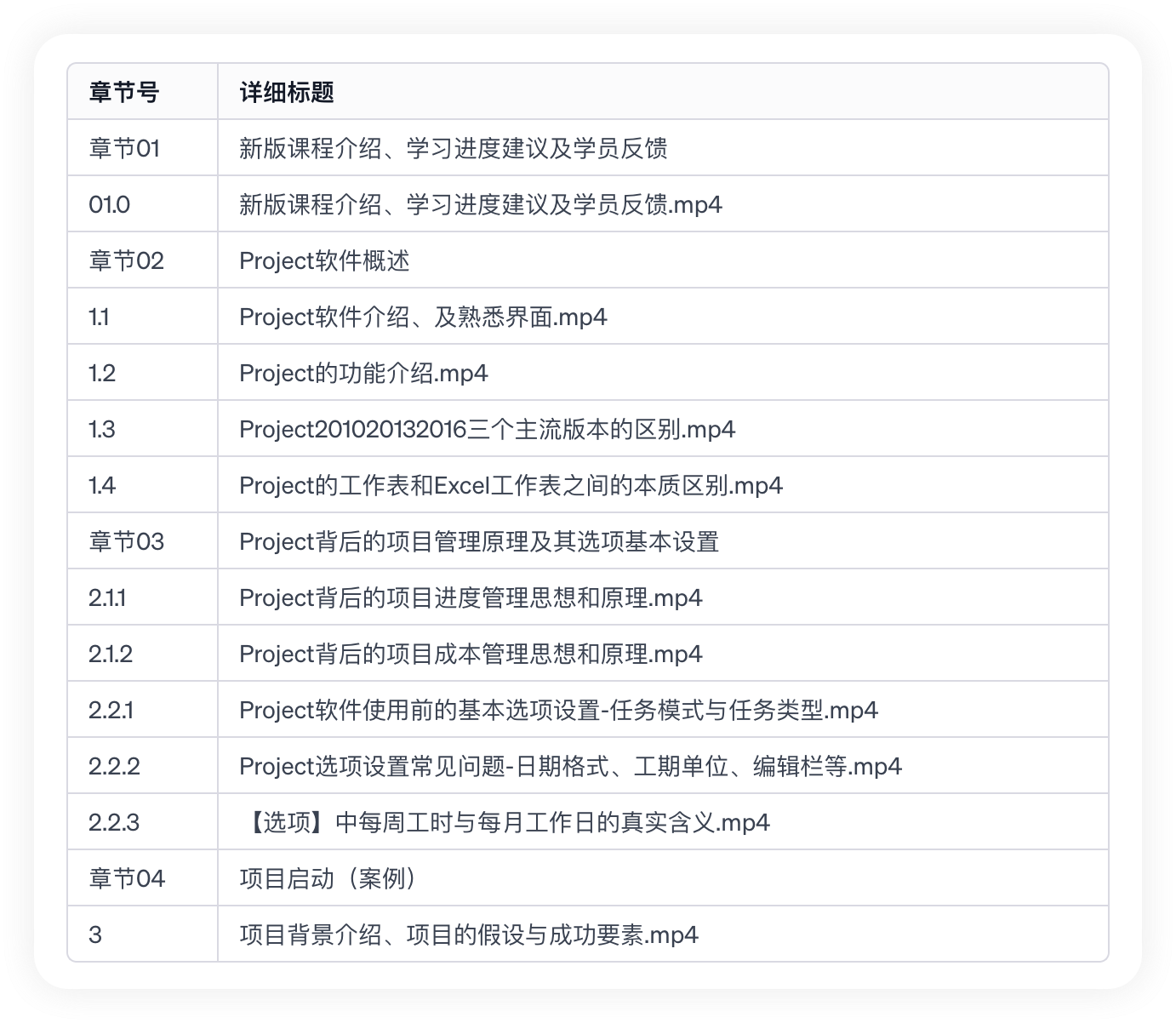Click Project背后的项目管理原理及其选项基本设置
This screenshot has height=1023, width=1176.
point(479,541)
